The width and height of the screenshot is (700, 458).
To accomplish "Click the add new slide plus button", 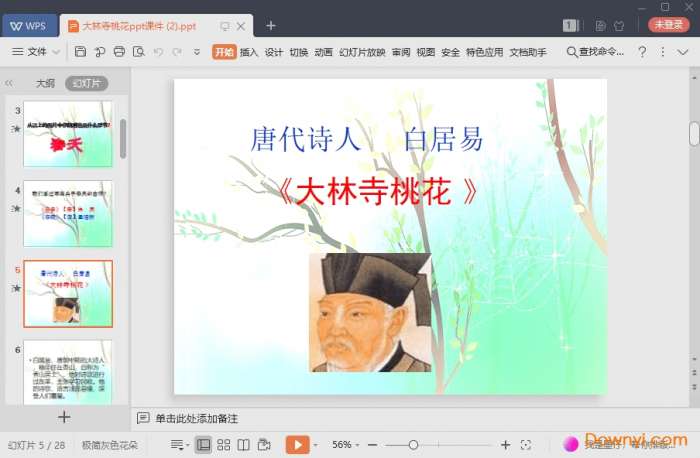I will 64,417.
